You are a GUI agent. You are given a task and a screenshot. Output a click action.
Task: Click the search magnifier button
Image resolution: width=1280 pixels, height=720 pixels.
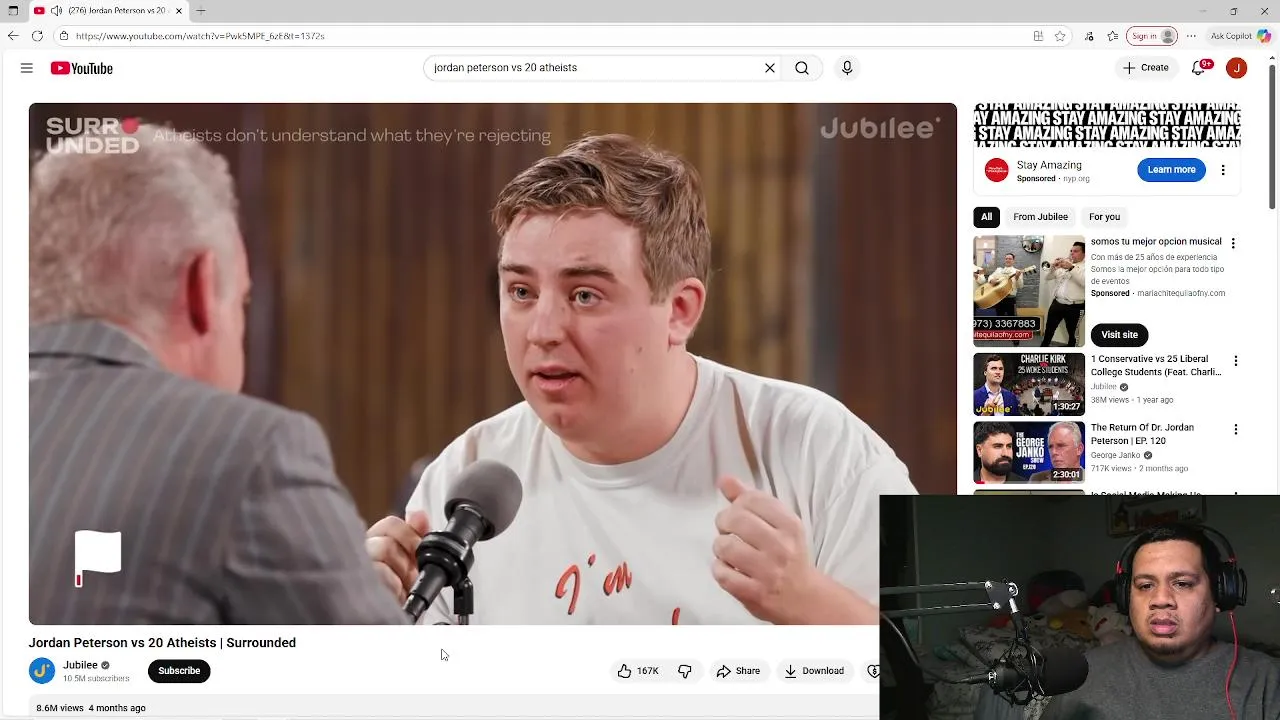tap(802, 68)
